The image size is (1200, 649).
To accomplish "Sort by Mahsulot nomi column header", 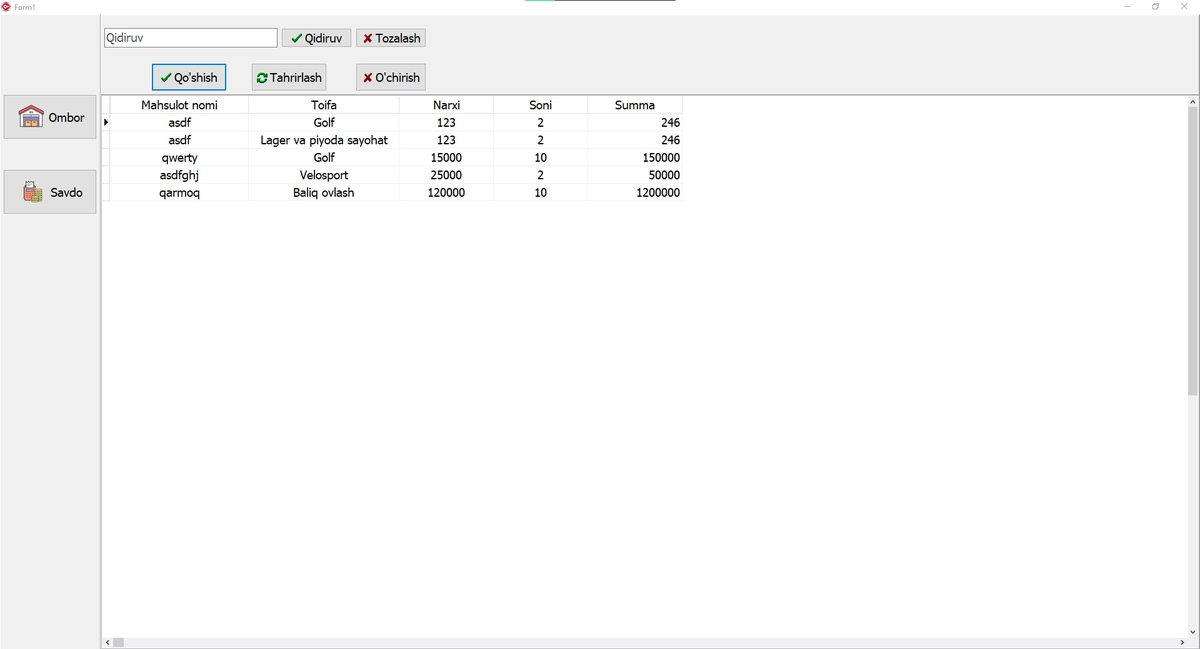I will [x=179, y=105].
